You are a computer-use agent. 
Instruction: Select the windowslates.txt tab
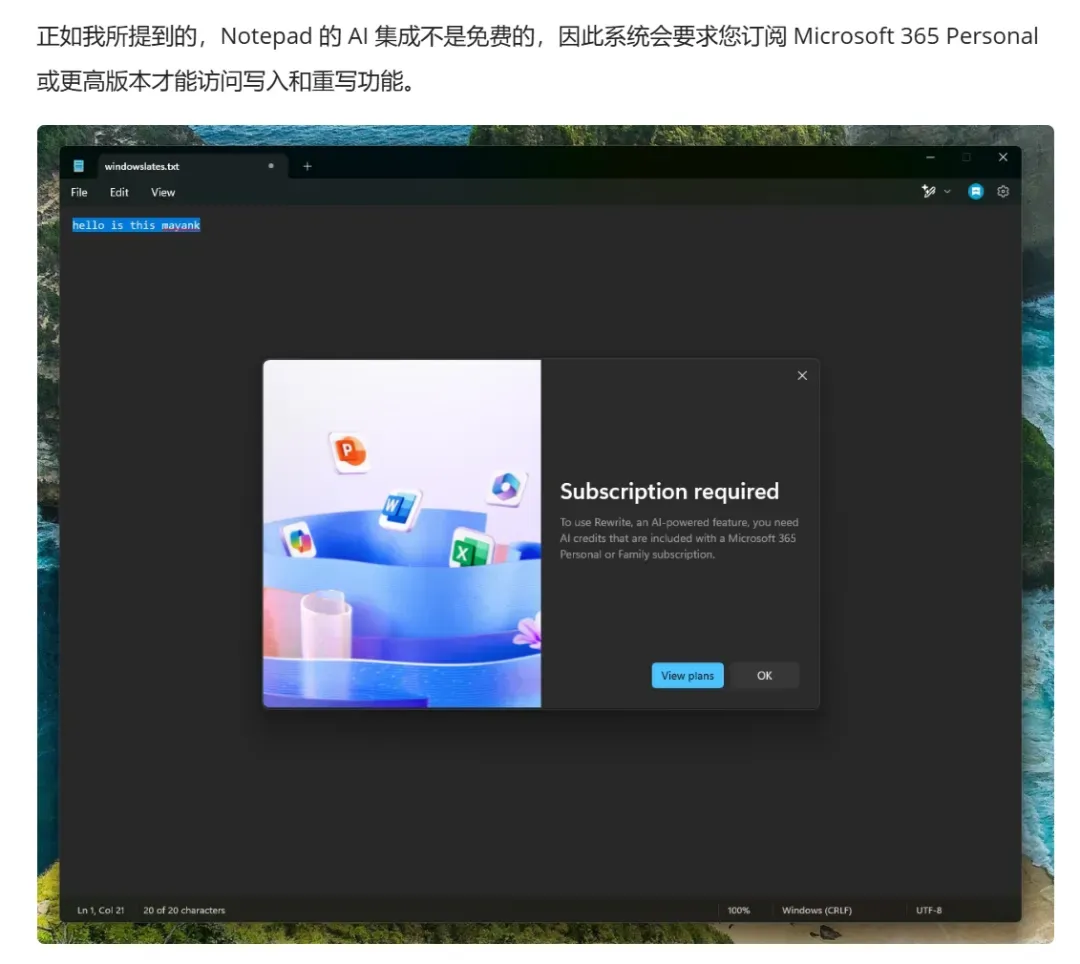tap(191, 166)
